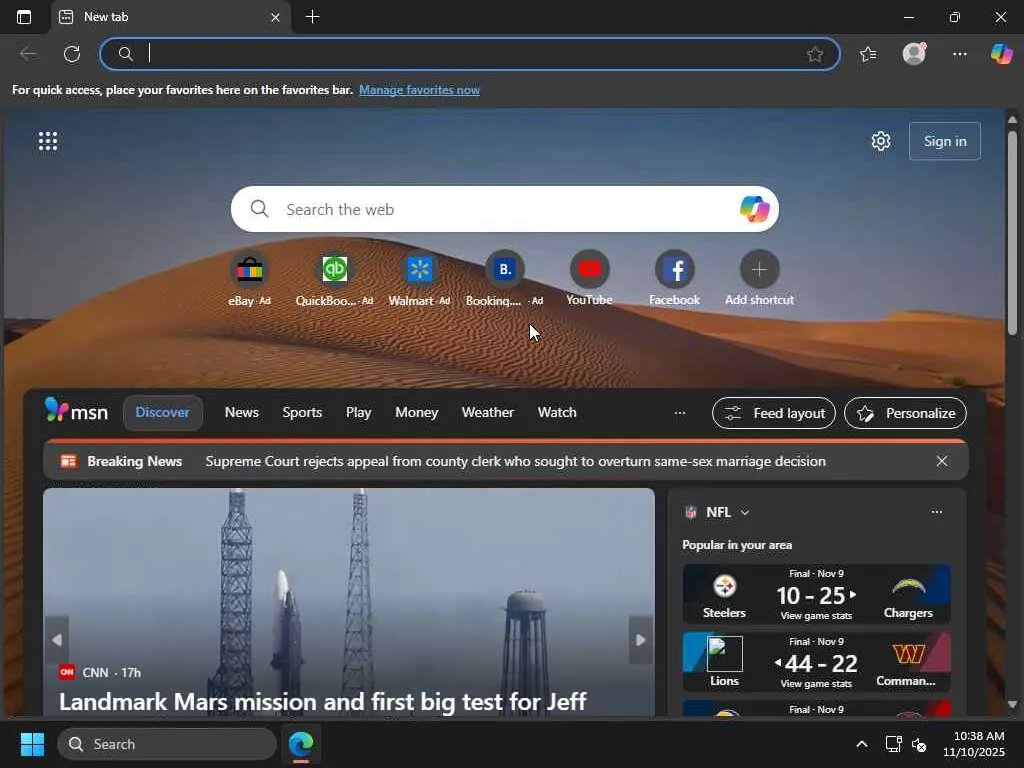
Task: Open the network status tray icon
Action: coord(893,744)
